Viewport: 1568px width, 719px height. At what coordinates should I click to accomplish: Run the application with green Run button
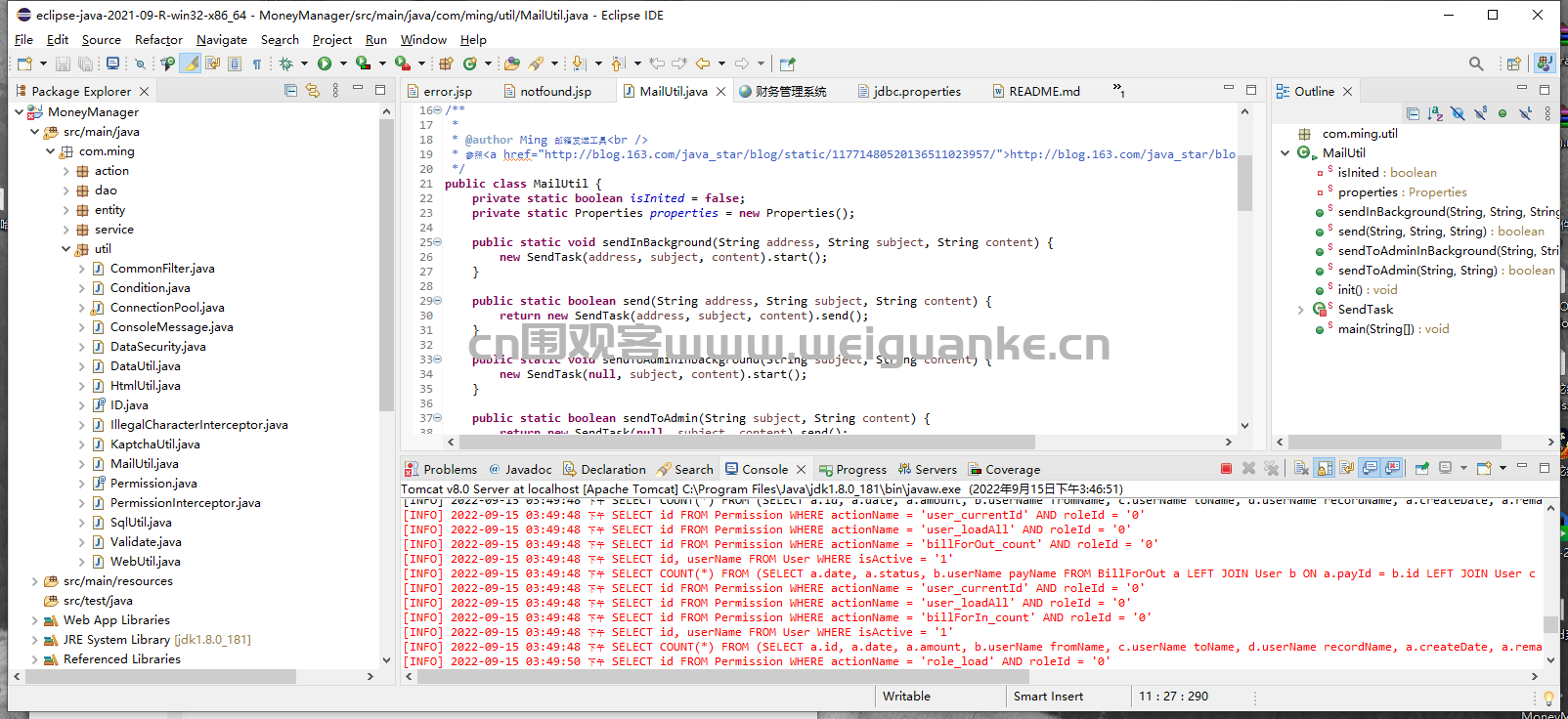tap(325, 63)
